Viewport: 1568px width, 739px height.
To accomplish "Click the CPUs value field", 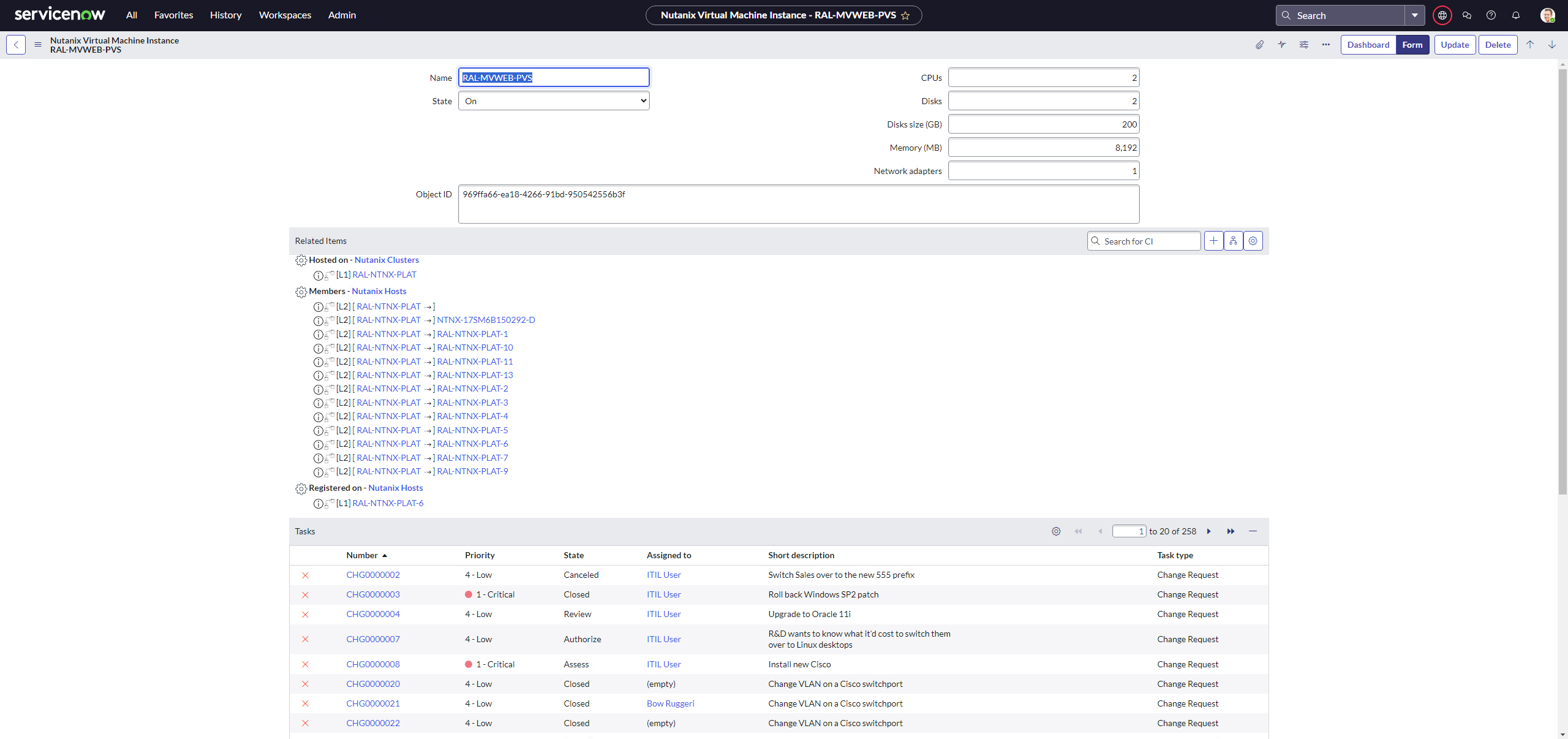I will coord(1044,78).
